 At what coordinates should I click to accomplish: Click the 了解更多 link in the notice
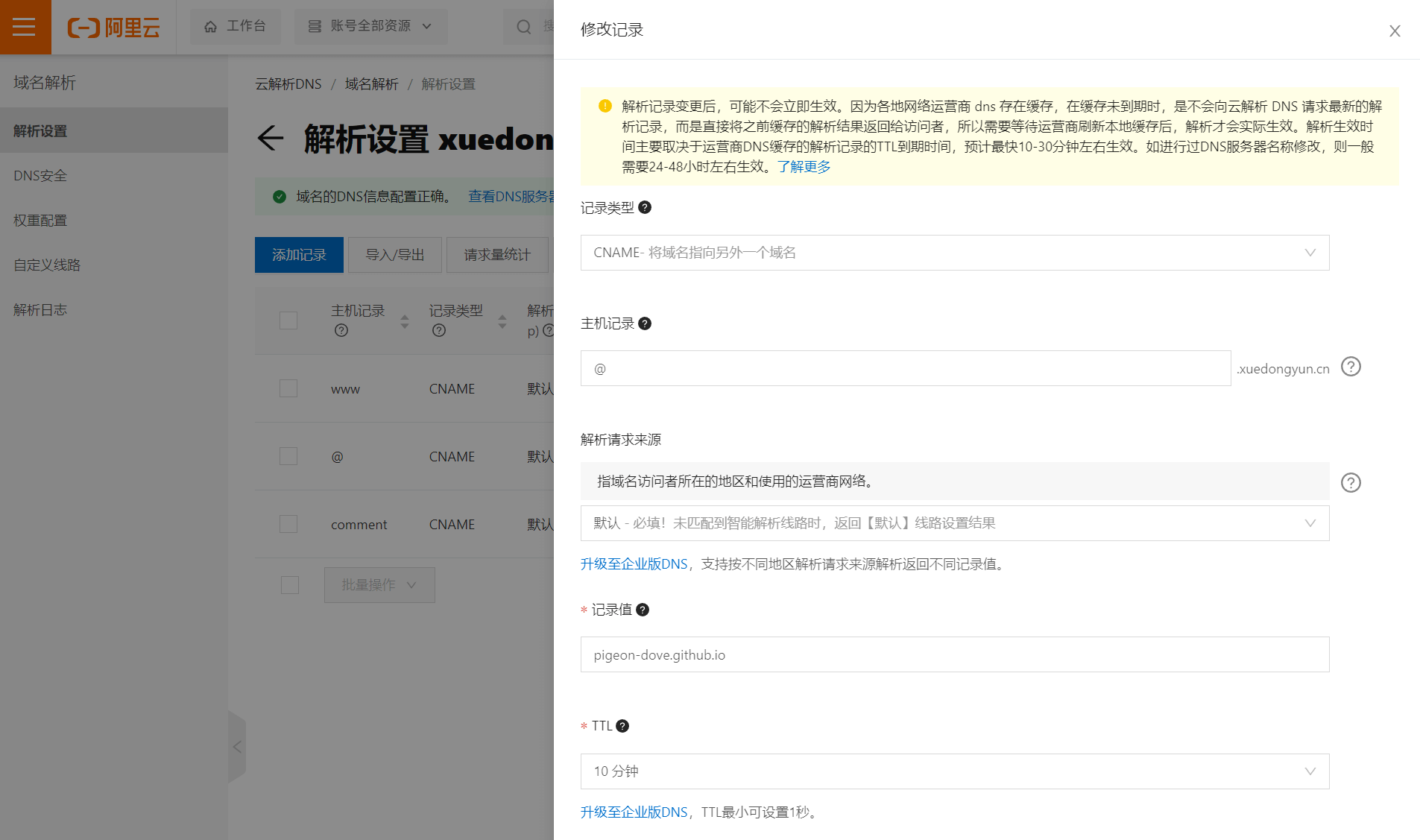point(804,167)
